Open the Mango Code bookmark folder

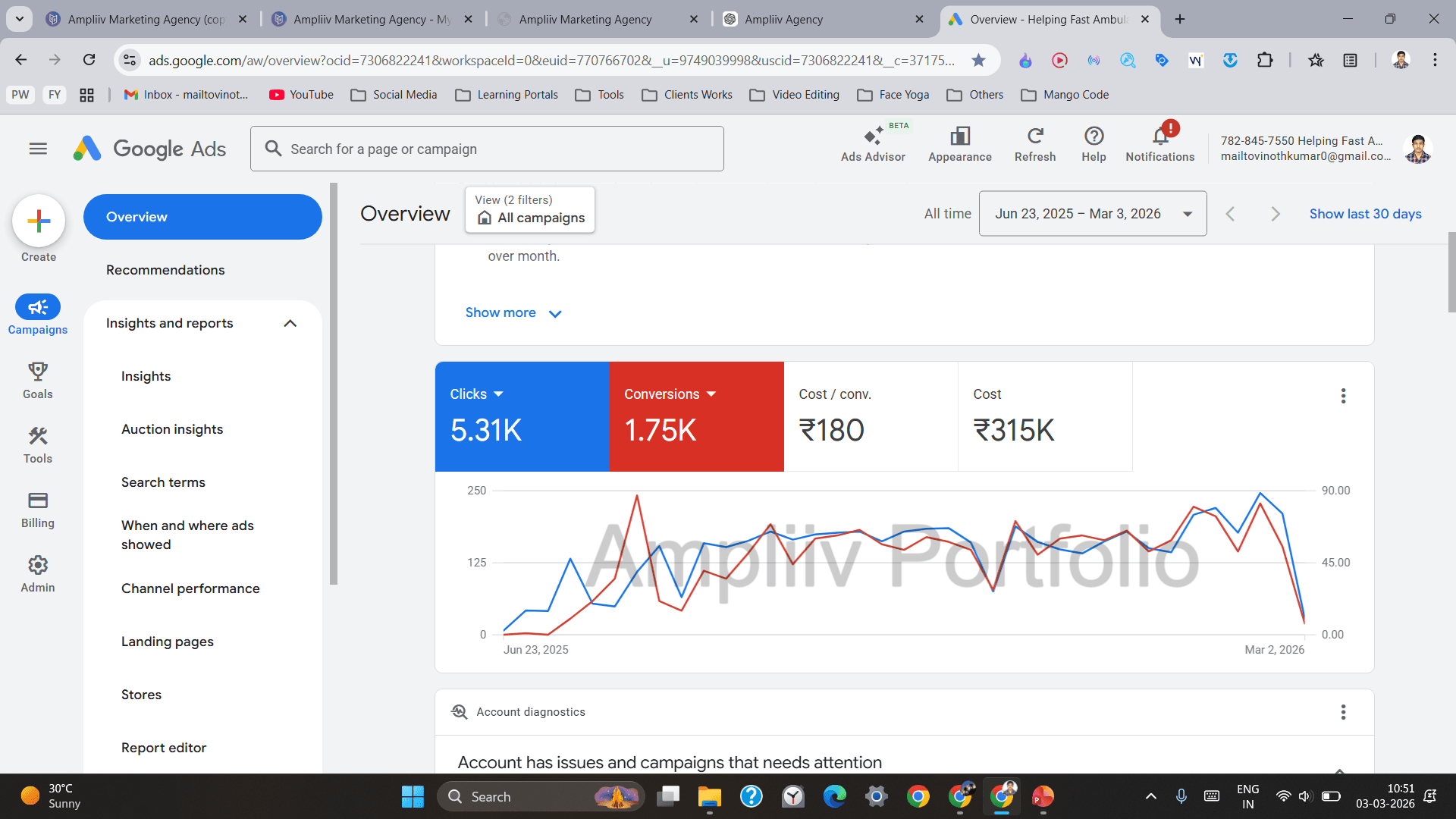pos(1065,95)
